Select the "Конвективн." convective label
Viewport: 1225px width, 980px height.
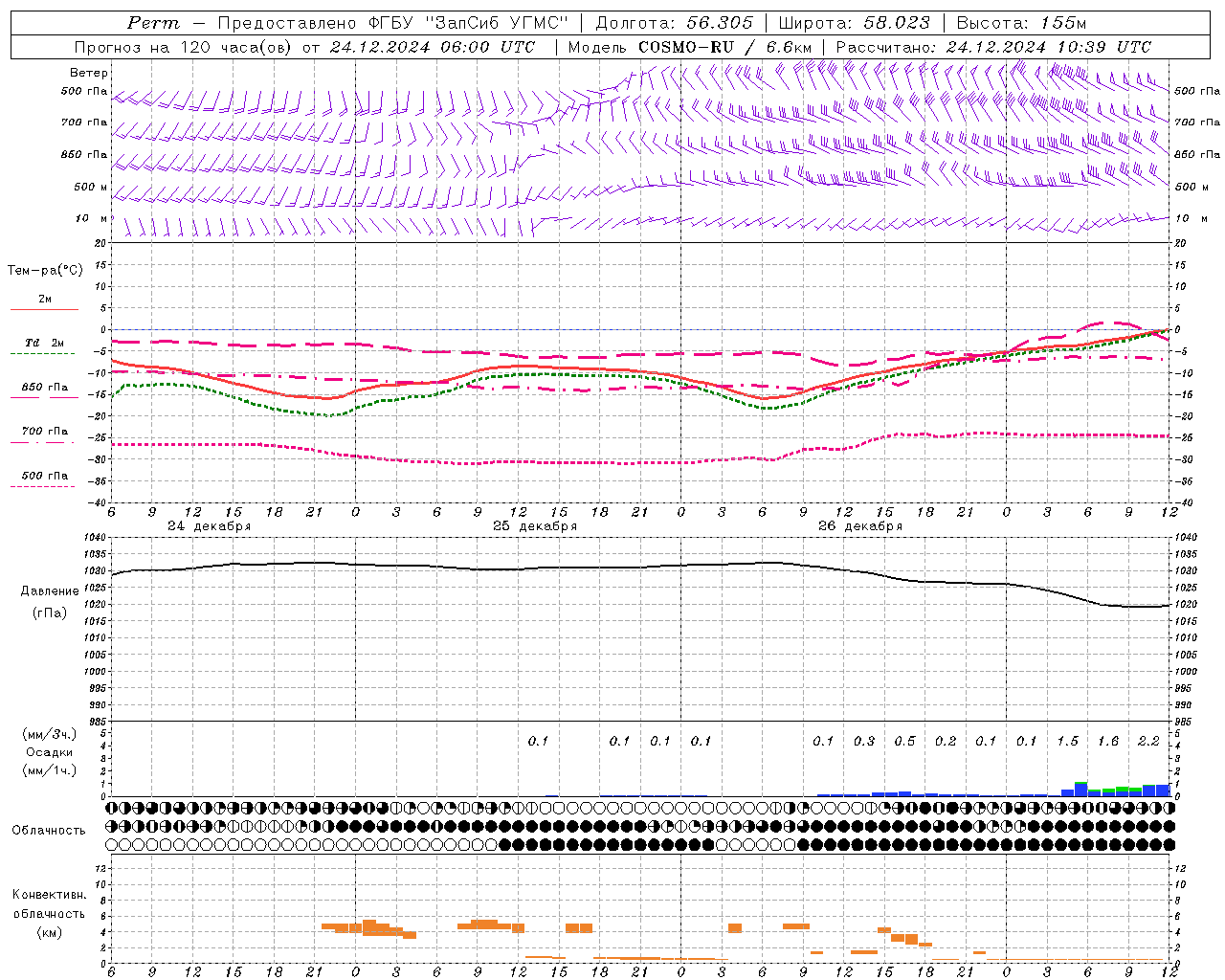tap(49, 895)
